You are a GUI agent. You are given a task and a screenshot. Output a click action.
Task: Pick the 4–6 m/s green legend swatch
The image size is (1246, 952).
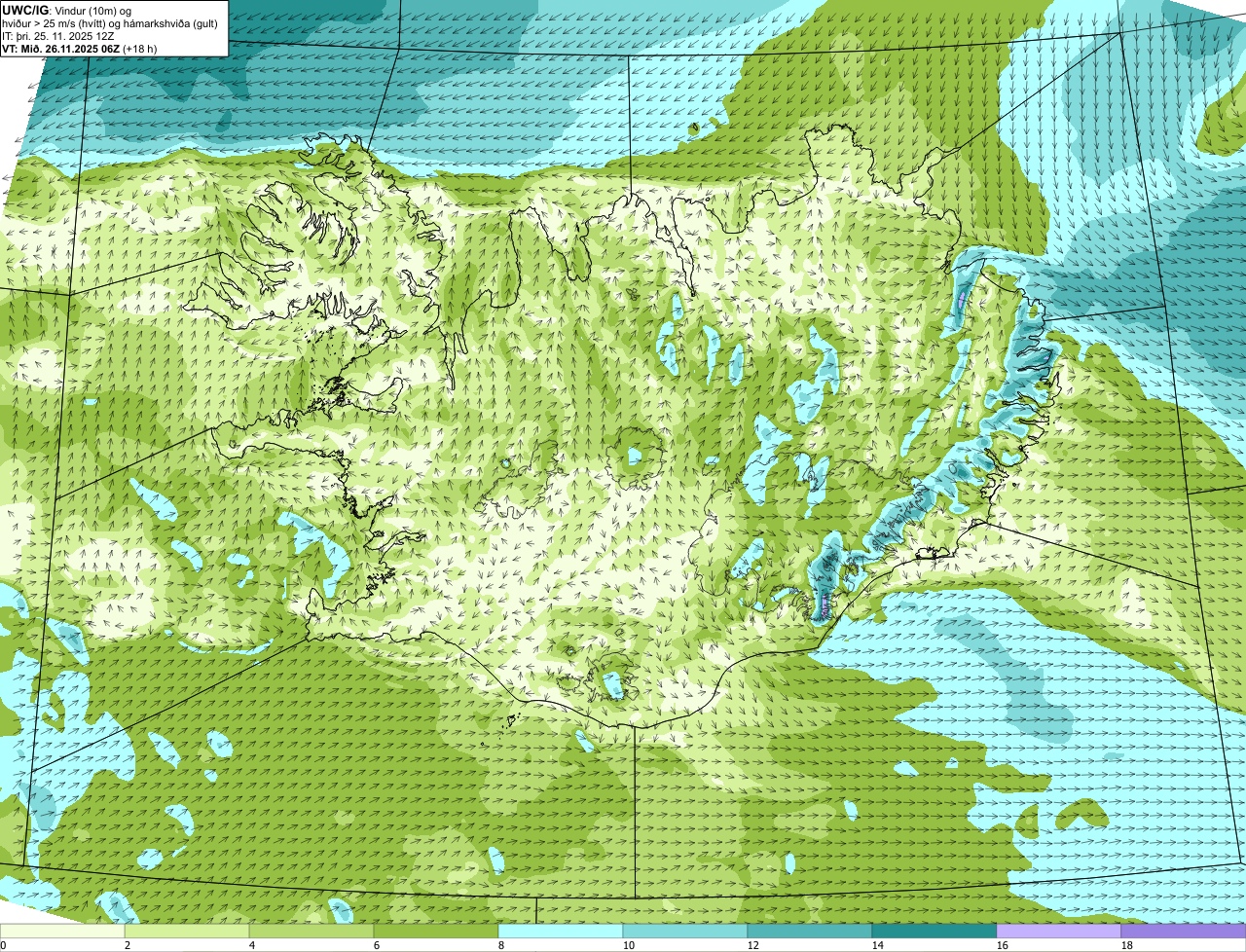311,931
